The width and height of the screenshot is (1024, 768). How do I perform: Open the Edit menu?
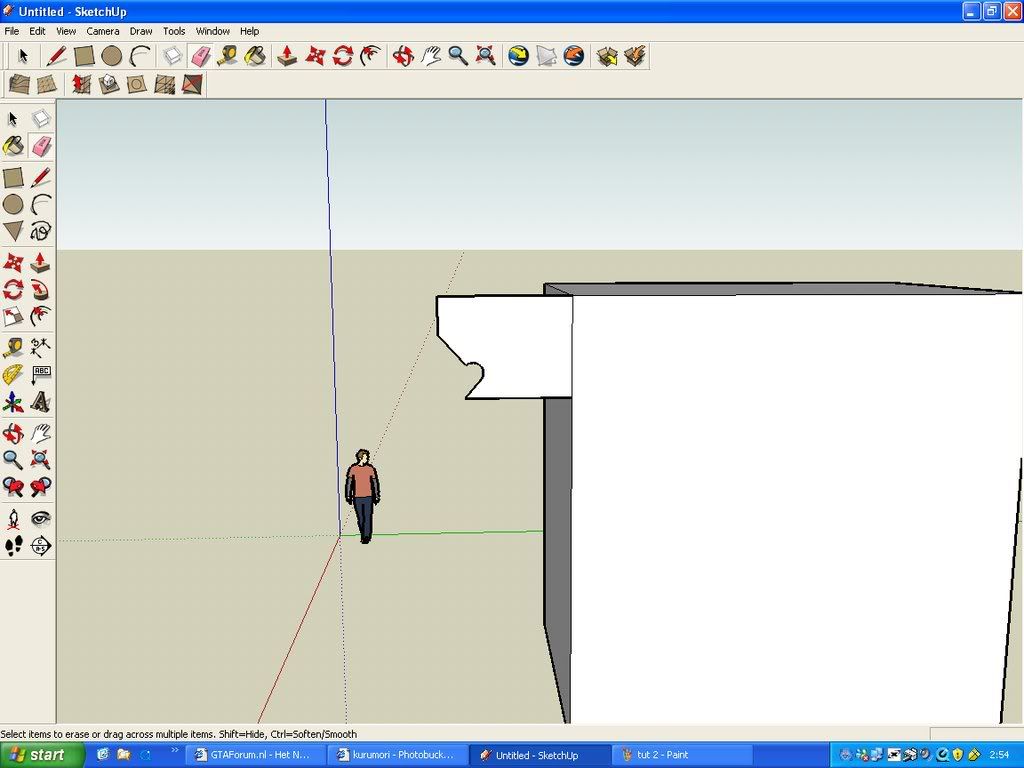coord(37,31)
